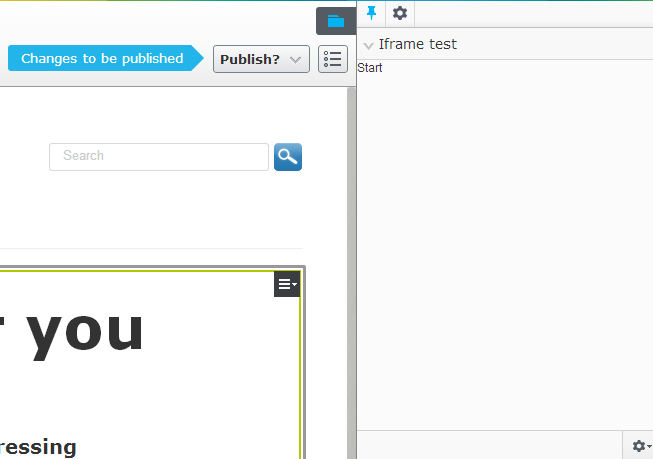Click the 'Changes to be published' label
The height and width of the screenshot is (459, 653).
102,59
